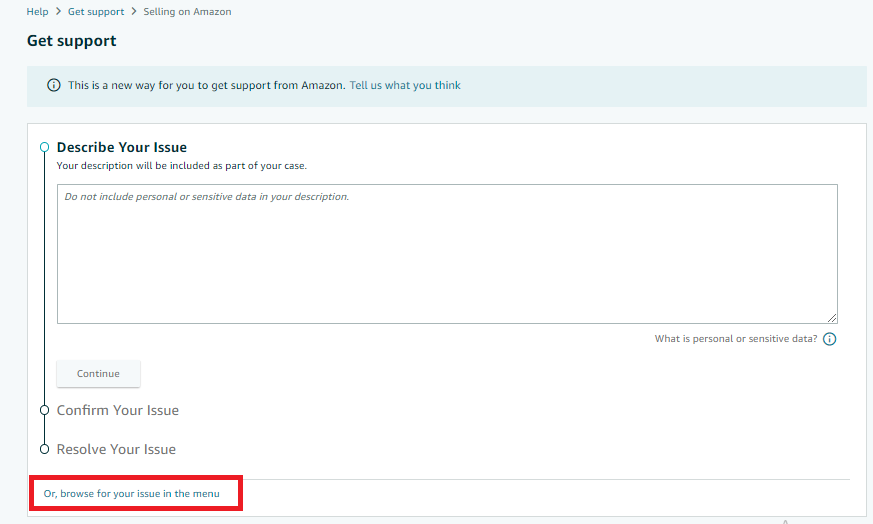873x524 pixels.
Task: Expand the Confirm Your Issue step
Action: click(118, 410)
